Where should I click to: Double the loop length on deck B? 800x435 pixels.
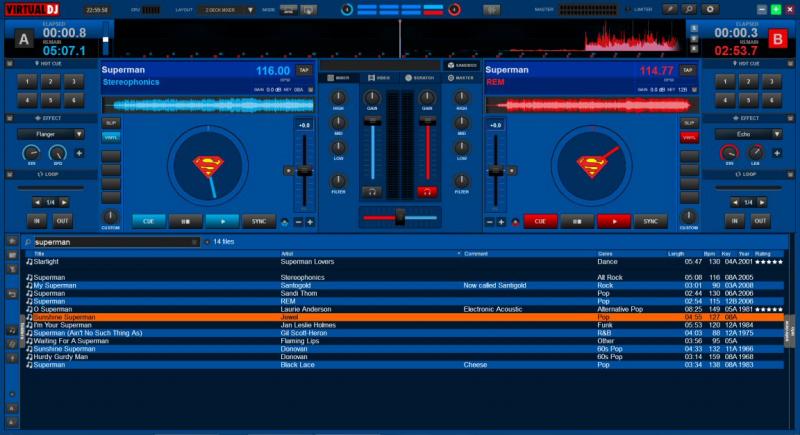coord(762,202)
